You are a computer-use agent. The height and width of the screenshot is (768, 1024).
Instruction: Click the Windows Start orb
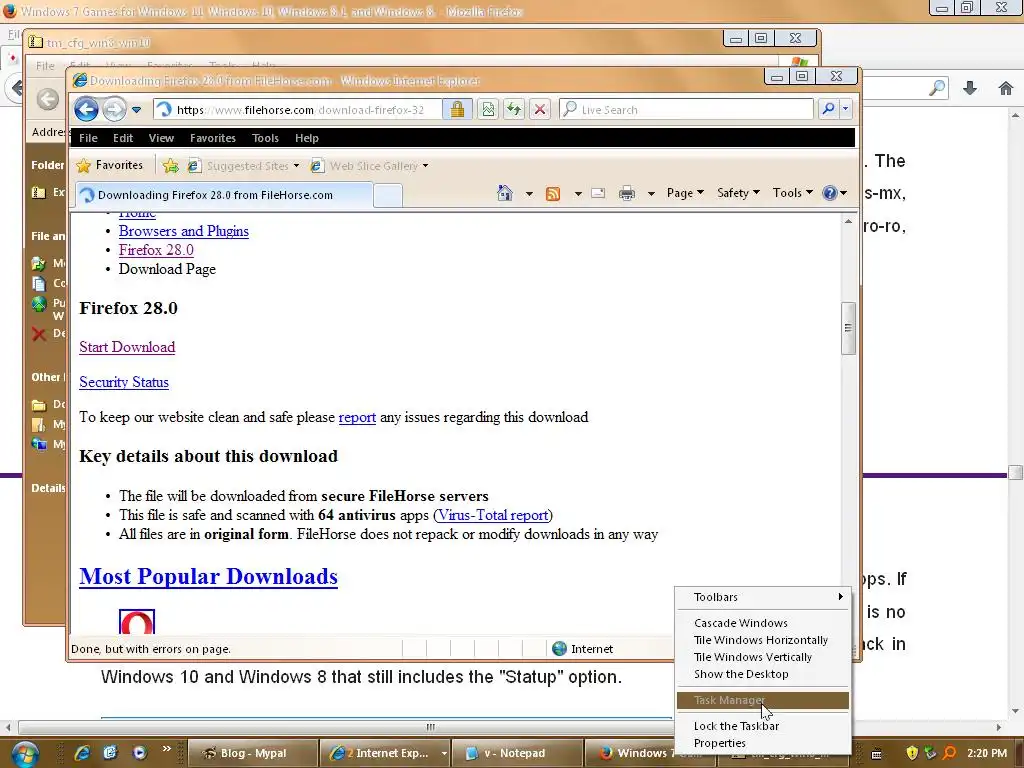click(x=24, y=754)
